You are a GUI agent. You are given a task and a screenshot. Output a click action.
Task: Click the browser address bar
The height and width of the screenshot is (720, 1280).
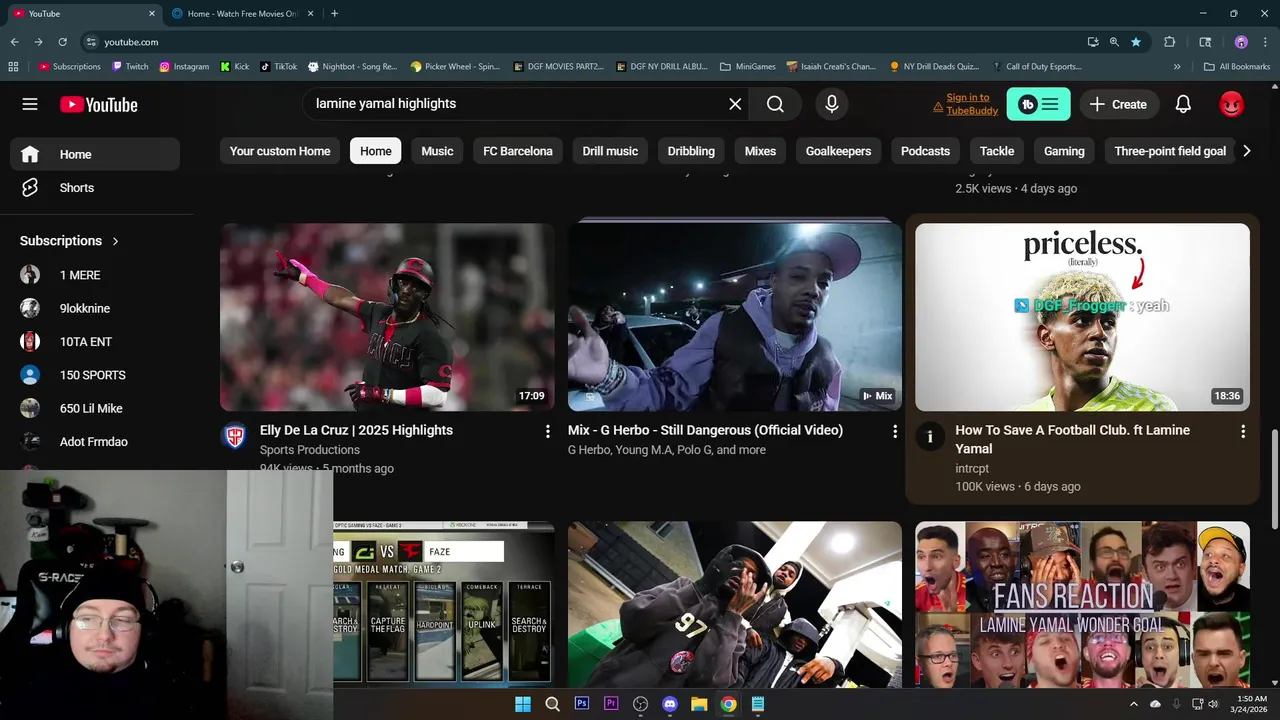[580, 42]
